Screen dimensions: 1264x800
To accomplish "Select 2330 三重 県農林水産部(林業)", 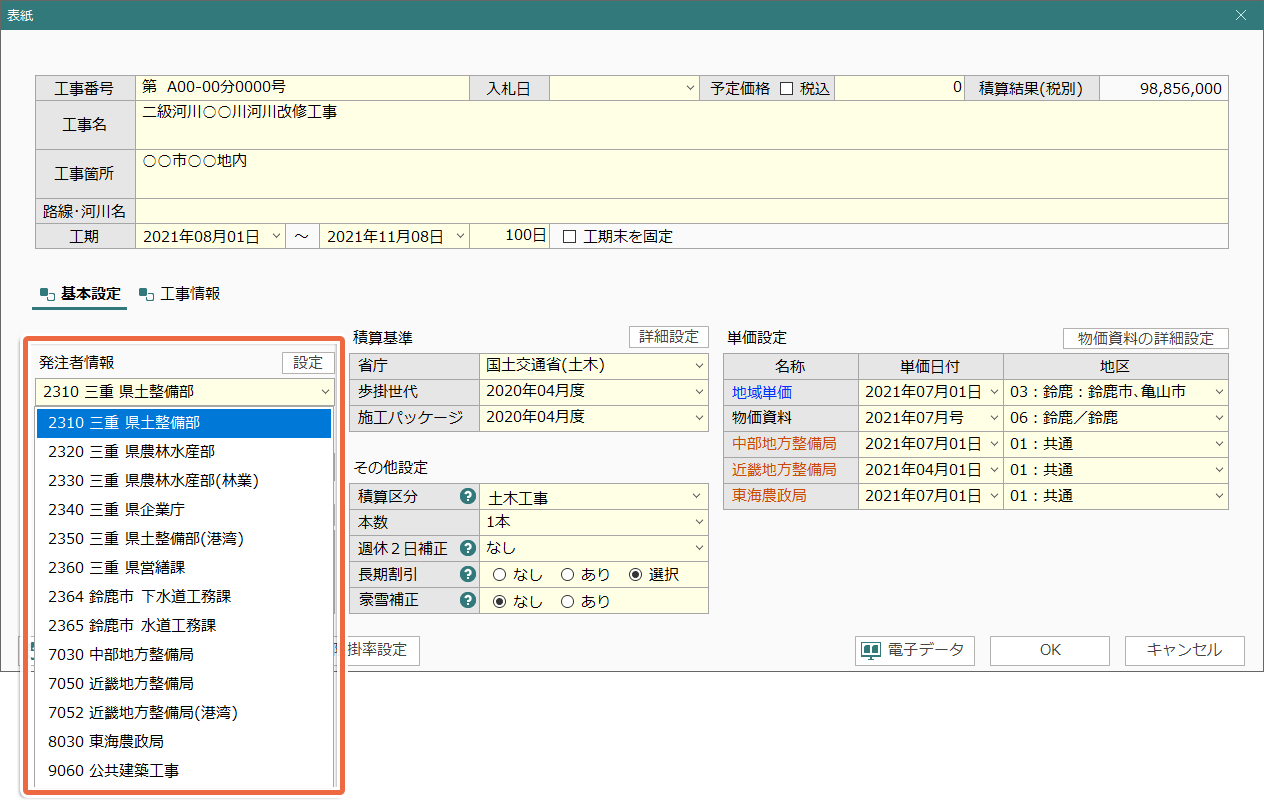I will pos(184,481).
